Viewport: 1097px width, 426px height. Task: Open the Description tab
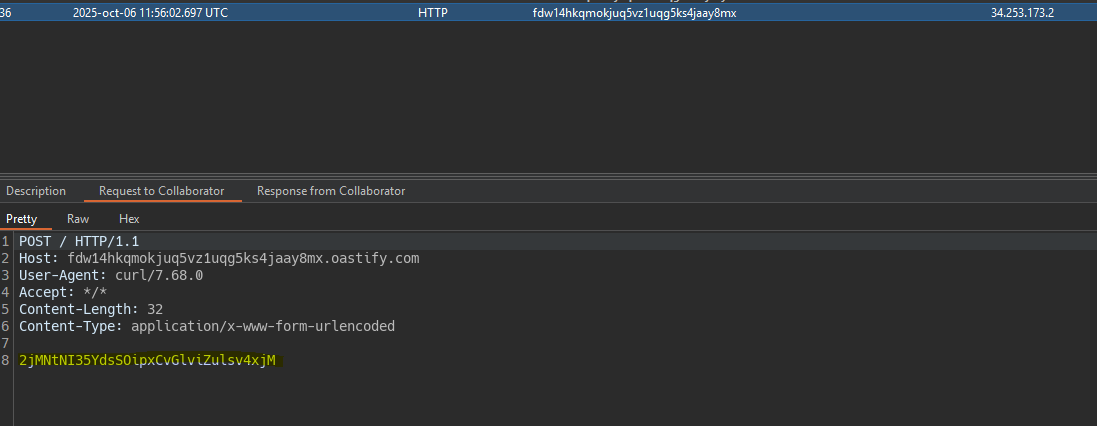click(36, 191)
